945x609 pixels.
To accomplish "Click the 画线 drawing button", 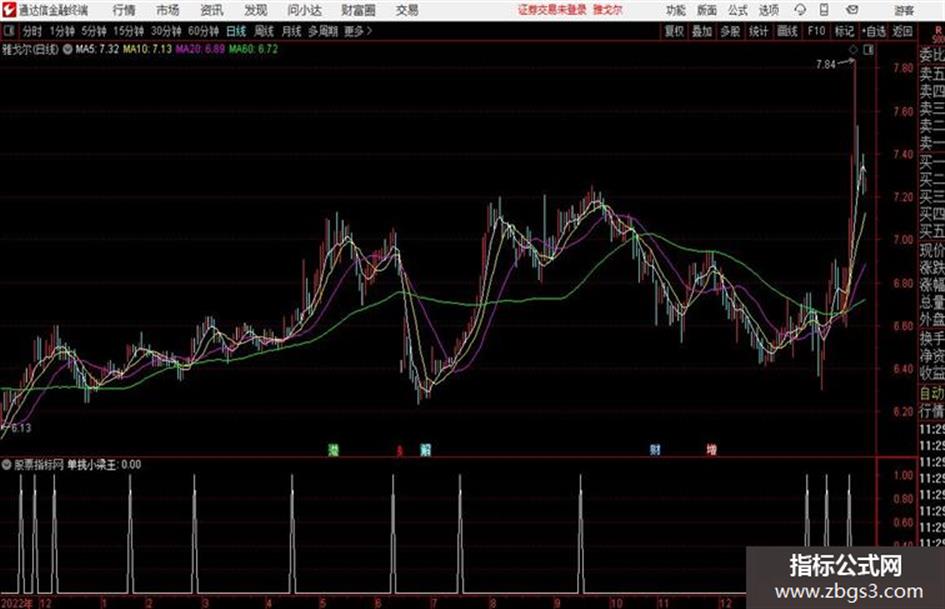I will click(x=787, y=31).
